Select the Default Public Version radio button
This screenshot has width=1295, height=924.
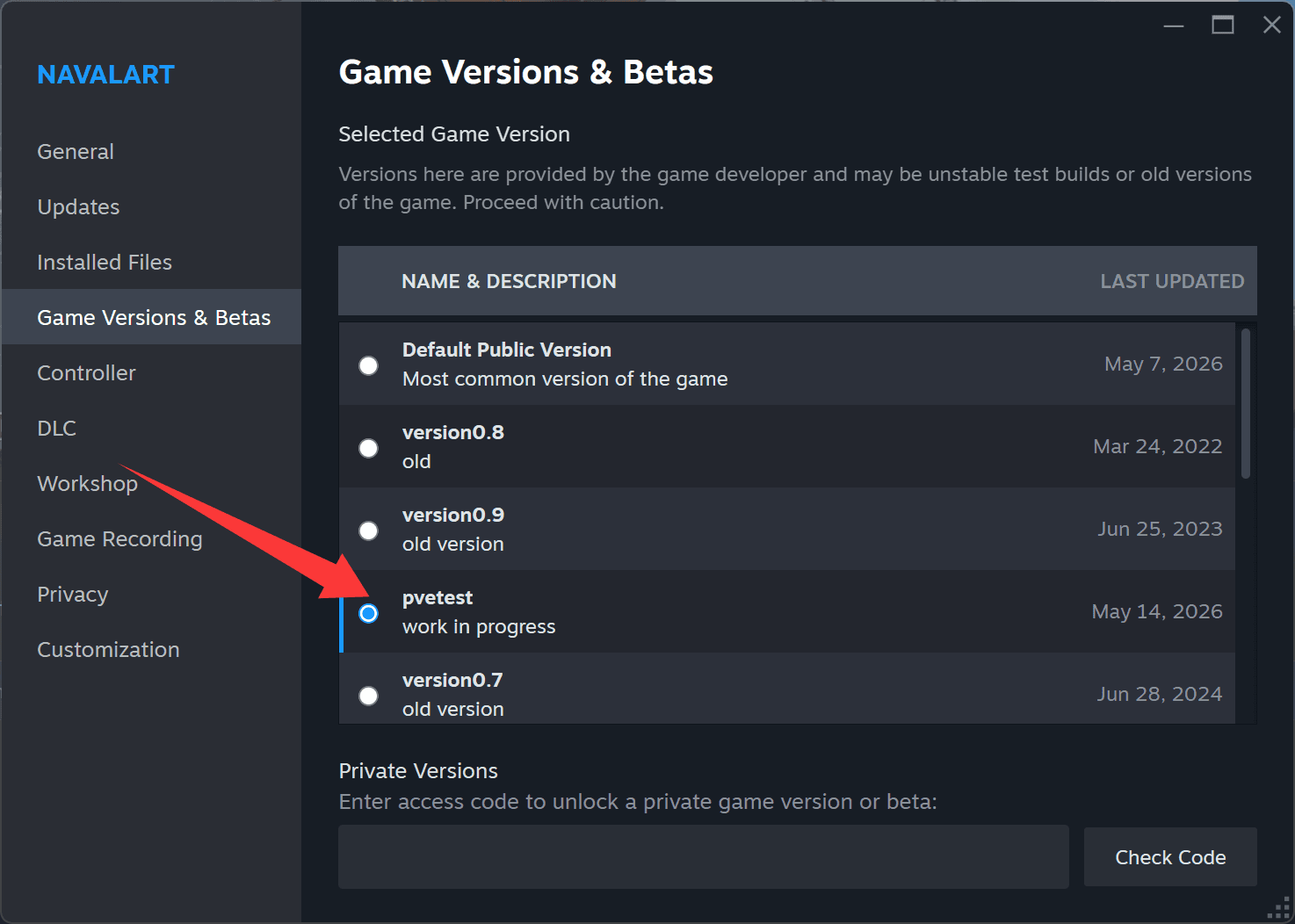(369, 365)
